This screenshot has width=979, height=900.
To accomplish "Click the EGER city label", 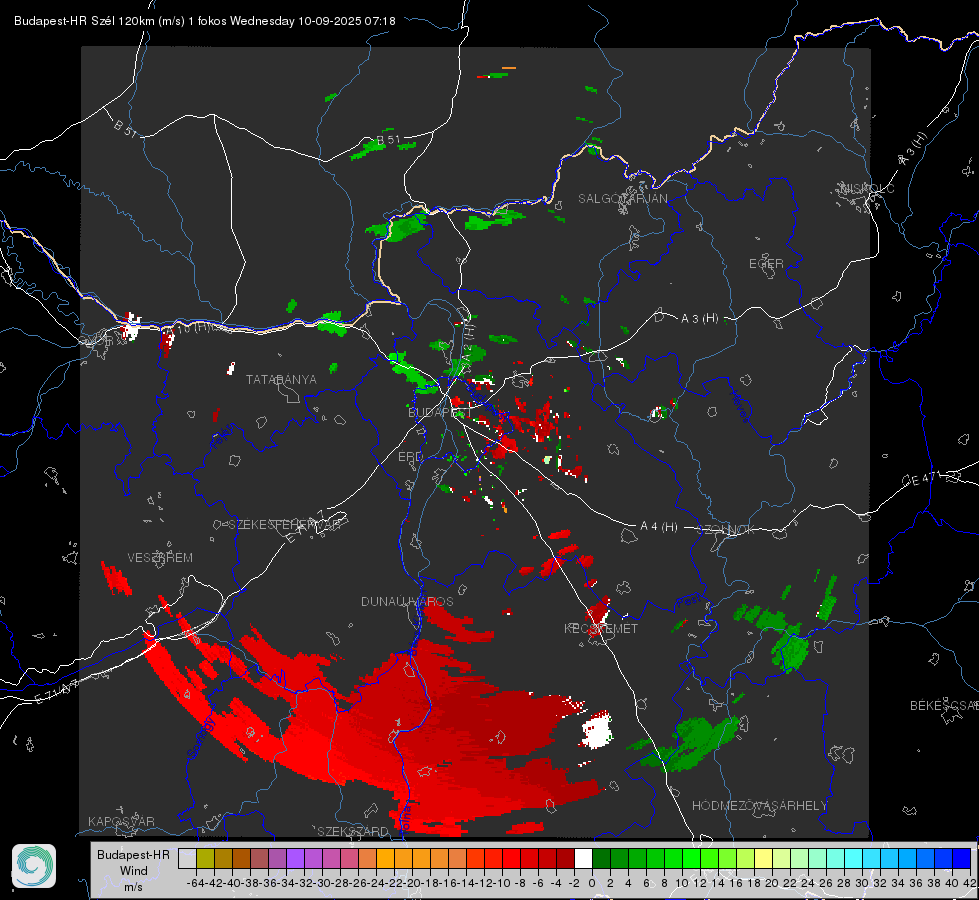I will pyautogui.click(x=766, y=264).
